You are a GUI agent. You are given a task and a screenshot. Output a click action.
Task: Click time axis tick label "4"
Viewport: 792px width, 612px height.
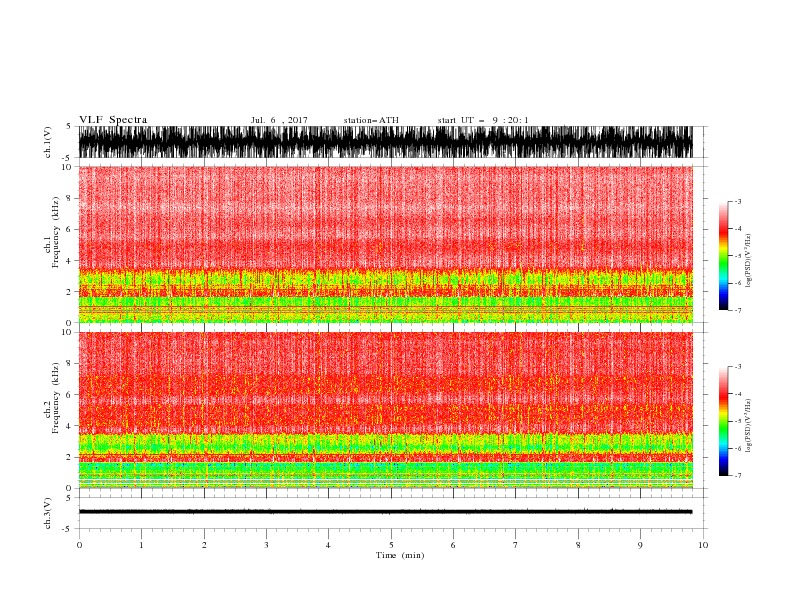coord(328,545)
